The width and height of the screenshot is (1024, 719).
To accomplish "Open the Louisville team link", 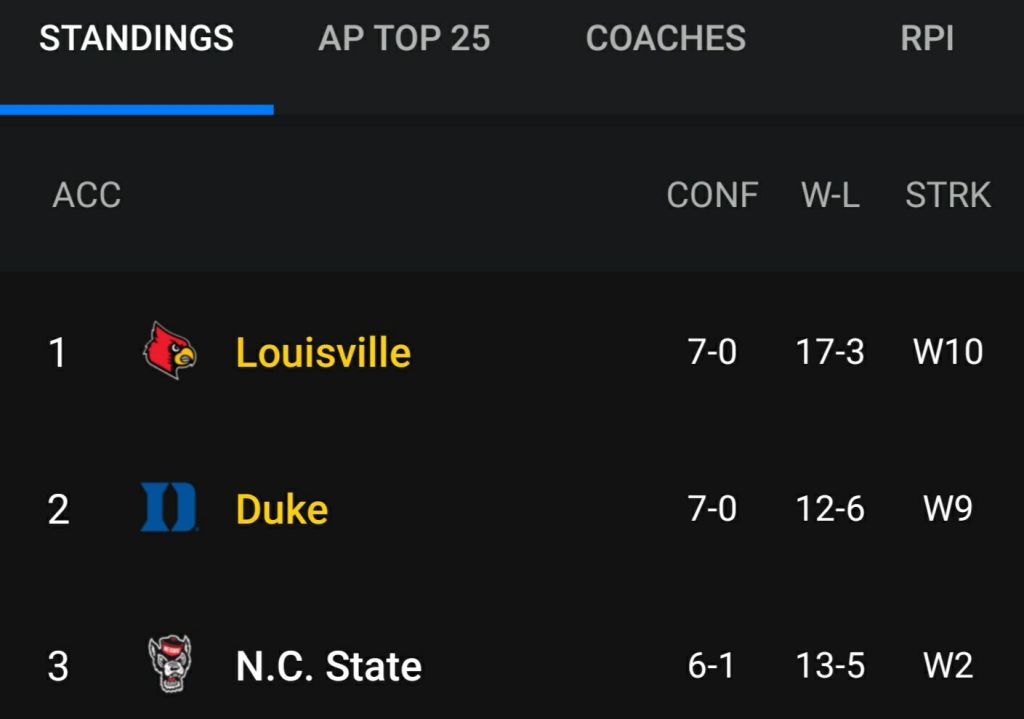I will tap(323, 352).
